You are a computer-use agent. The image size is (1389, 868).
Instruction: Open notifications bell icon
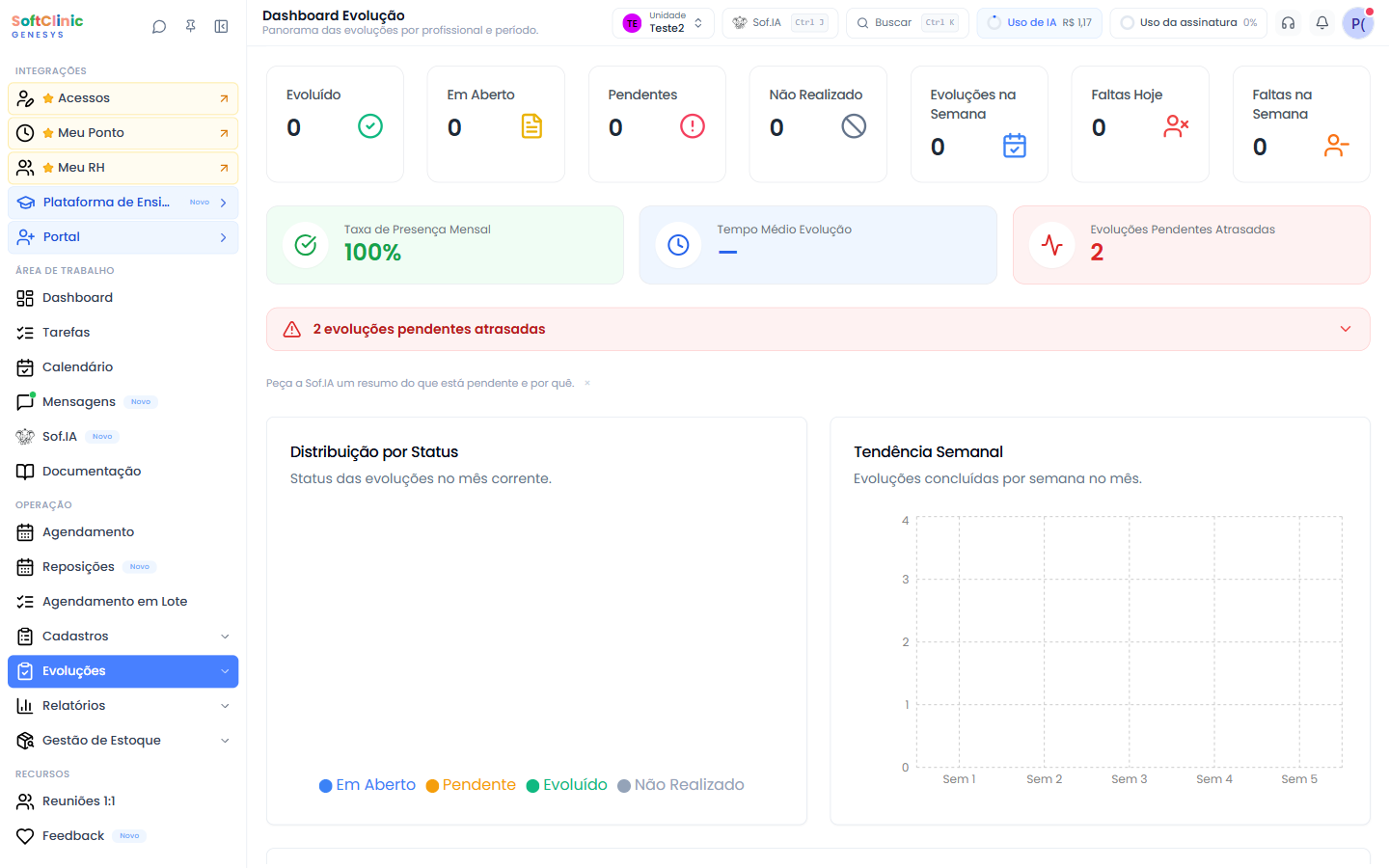pyautogui.click(x=1322, y=23)
